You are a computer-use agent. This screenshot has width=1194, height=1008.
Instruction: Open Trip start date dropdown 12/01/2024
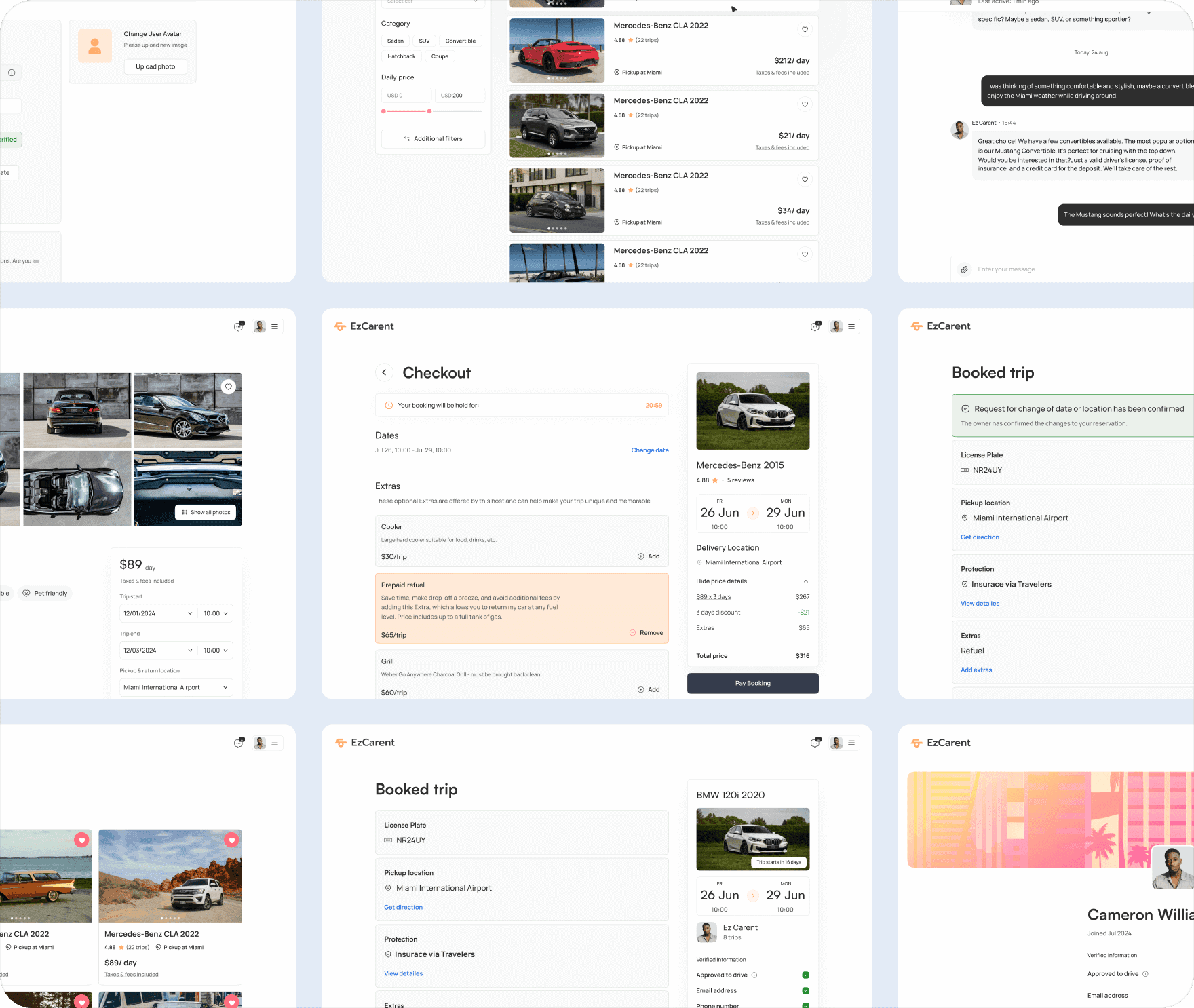(158, 613)
